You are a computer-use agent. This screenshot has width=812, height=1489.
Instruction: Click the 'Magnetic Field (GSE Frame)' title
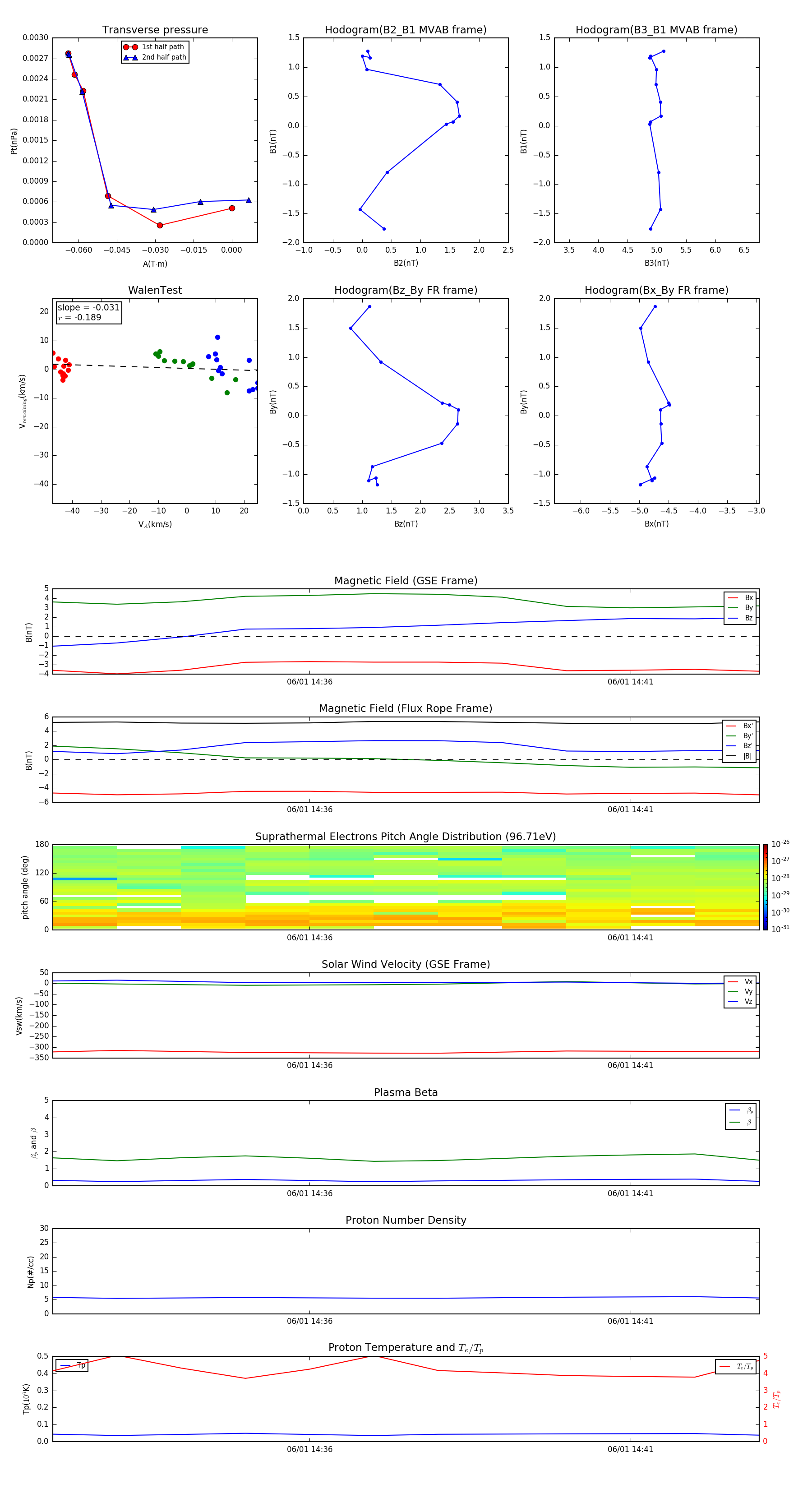(406, 581)
